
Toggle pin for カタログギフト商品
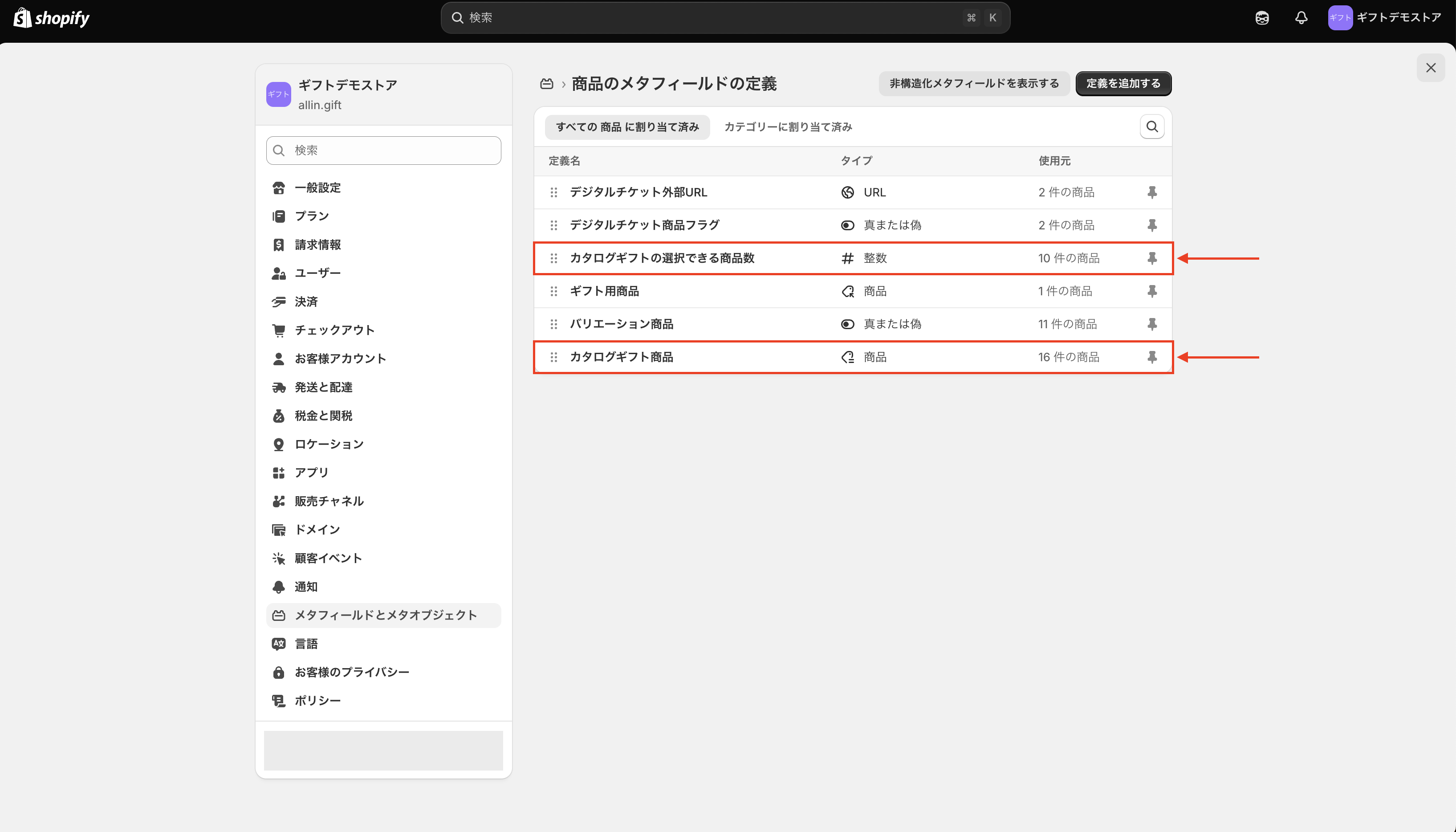(x=1151, y=357)
